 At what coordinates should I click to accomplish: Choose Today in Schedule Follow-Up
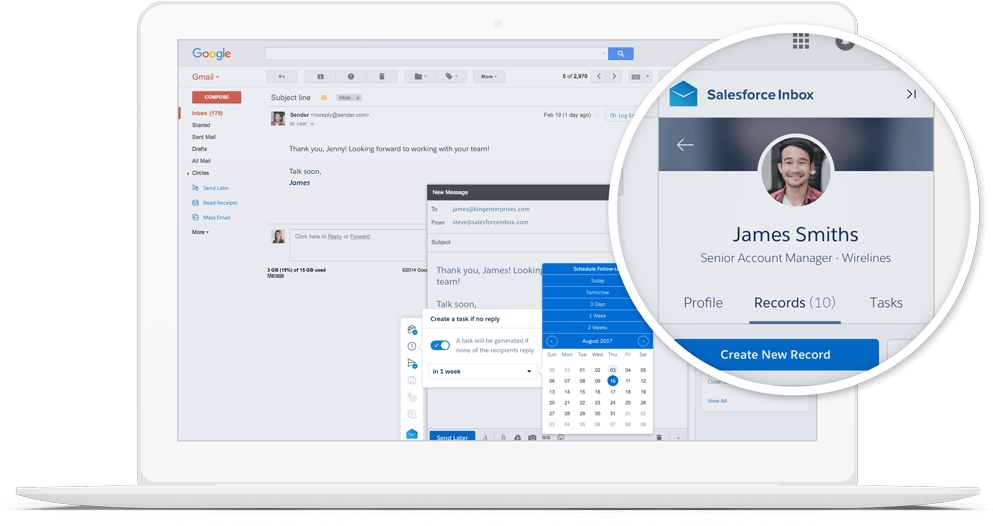pos(597,280)
